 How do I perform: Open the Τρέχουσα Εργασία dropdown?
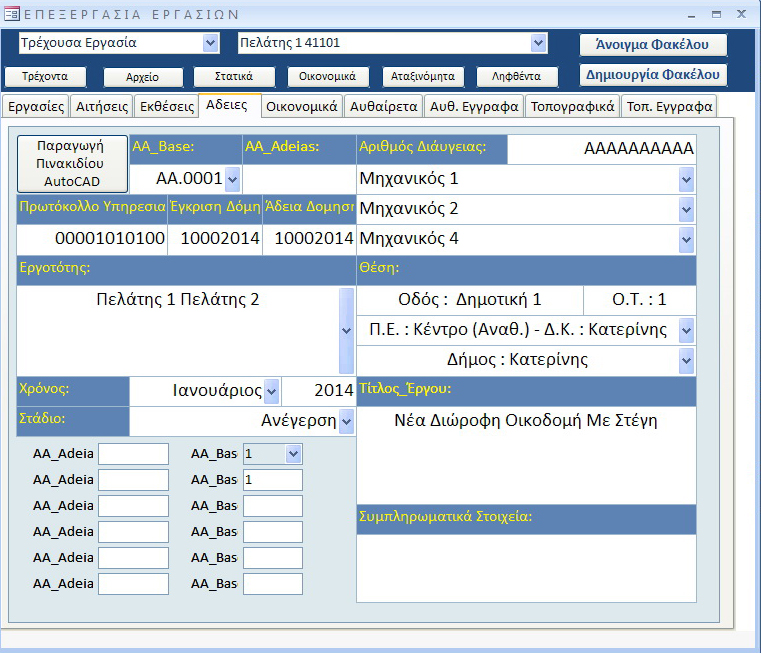point(210,43)
